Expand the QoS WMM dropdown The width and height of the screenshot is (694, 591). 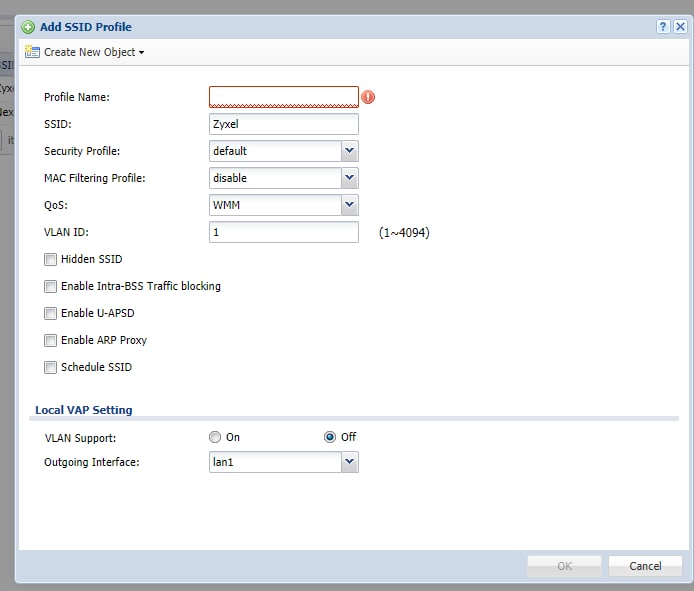[x=350, y=205]
